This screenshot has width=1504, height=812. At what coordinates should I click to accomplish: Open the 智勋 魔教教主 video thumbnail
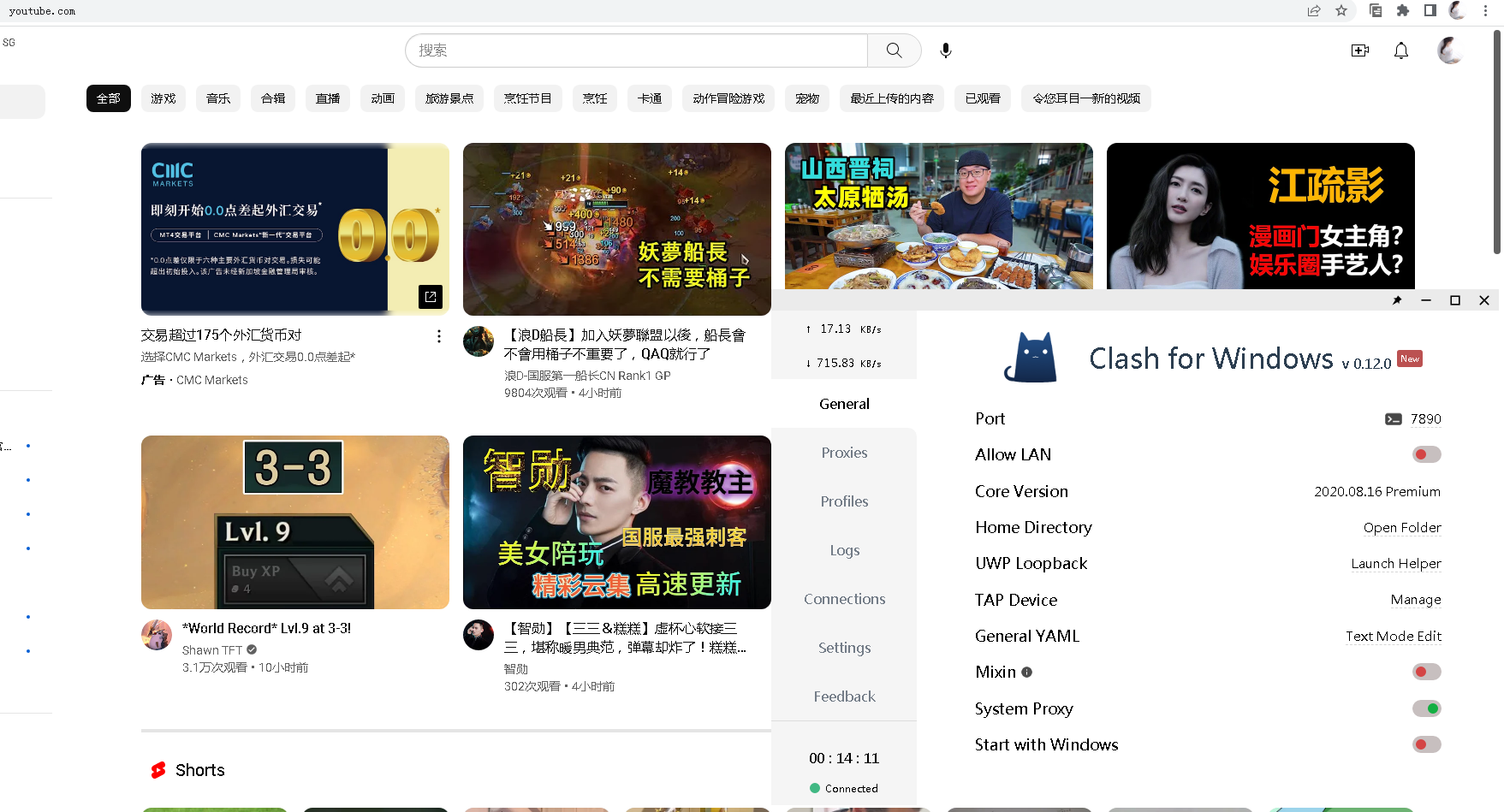[x=617, y=522]
